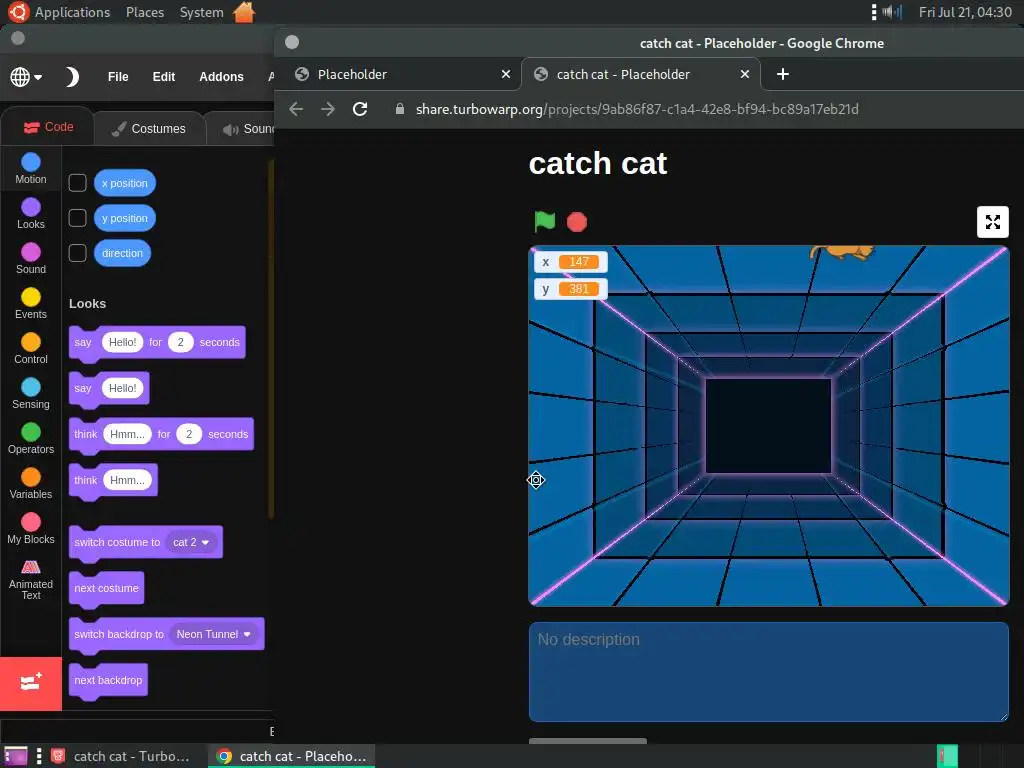The height and width of the screenshot is (768, 1024).
Task: Close the Placeholder tab
Action: [x=505, y=74]
